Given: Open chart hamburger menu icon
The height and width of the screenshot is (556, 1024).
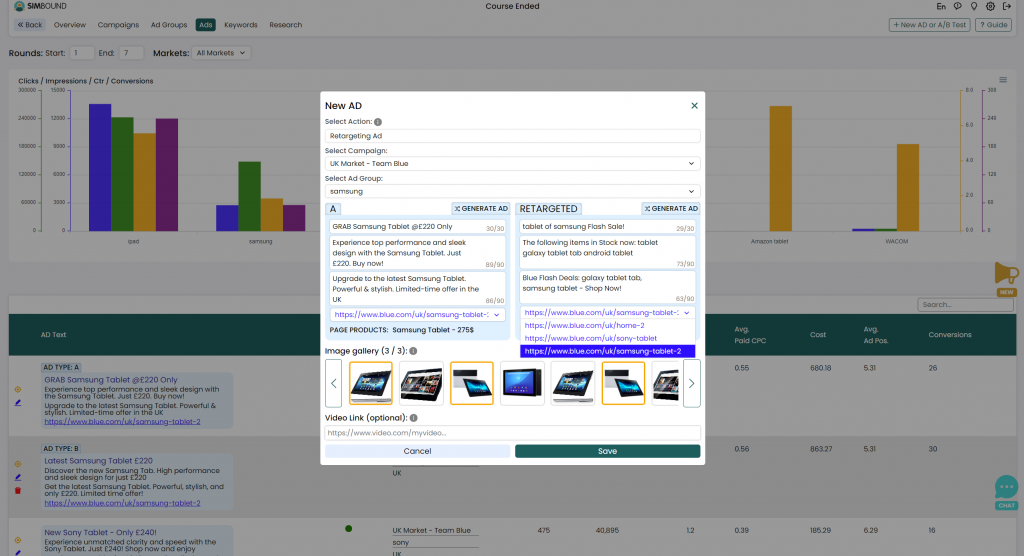Looking at the screenshot, I should 1003,80.
